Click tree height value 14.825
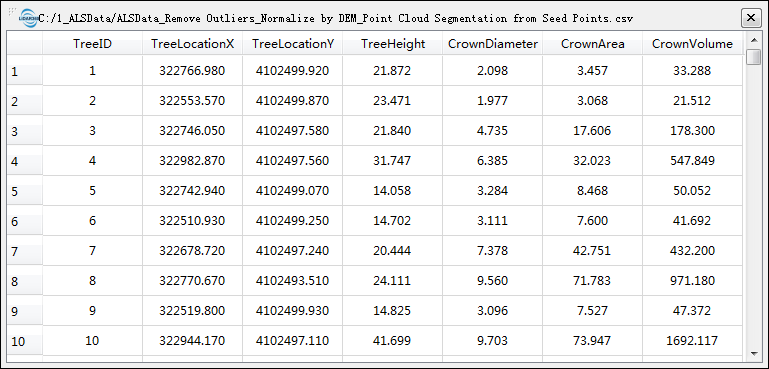769x369 pixels. click(x=393, y=311)
